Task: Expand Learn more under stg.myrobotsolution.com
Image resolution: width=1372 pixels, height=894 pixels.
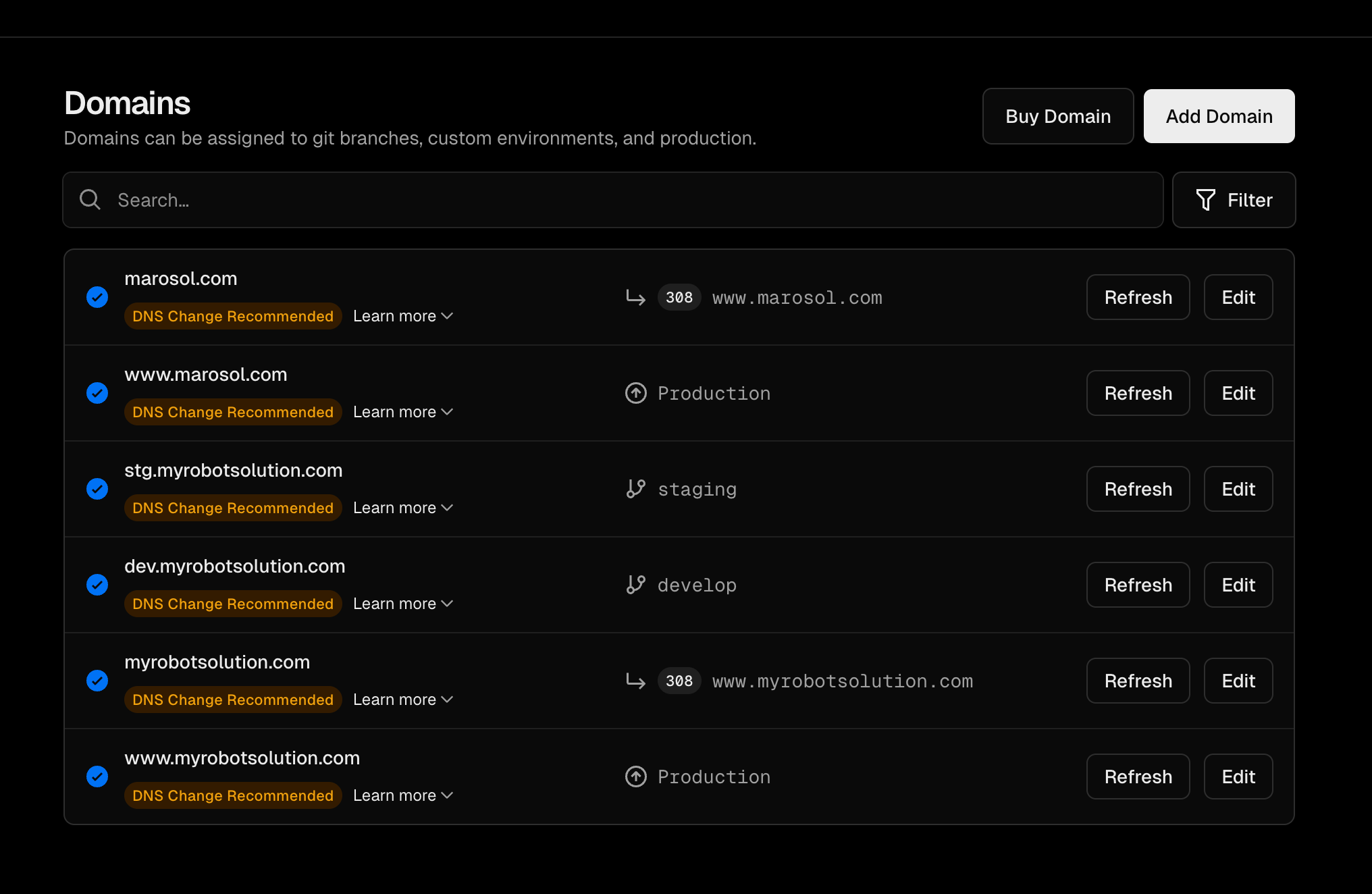Action: 402,508
